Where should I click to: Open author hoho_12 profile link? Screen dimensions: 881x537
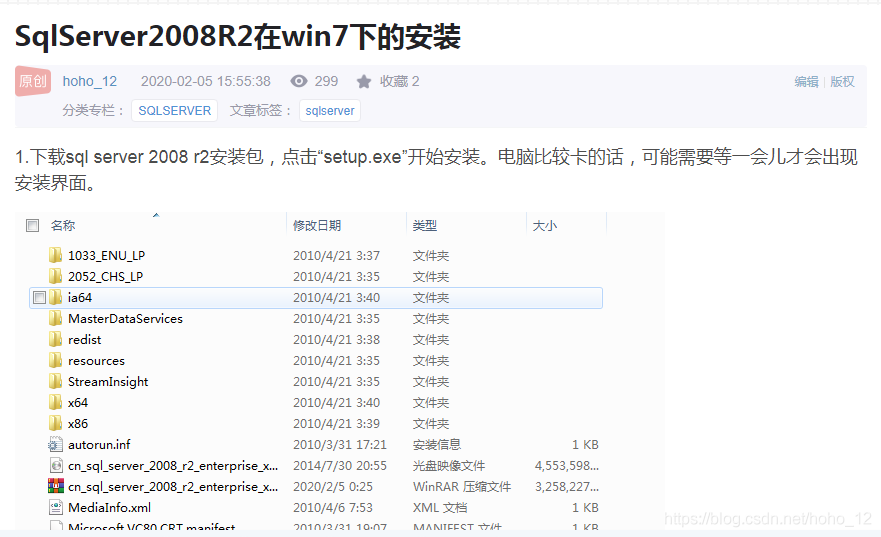point(90,81)
